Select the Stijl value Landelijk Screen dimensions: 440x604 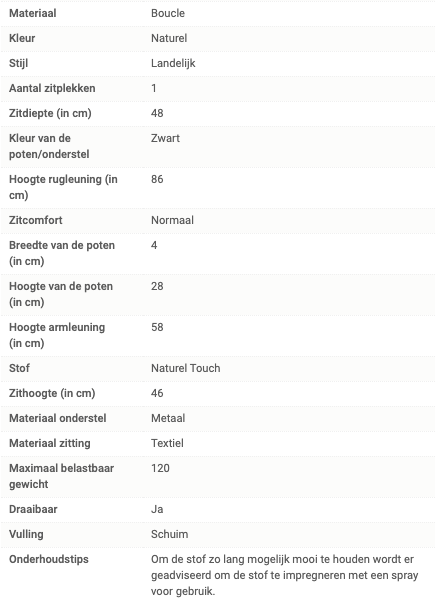tap(173, 63)
